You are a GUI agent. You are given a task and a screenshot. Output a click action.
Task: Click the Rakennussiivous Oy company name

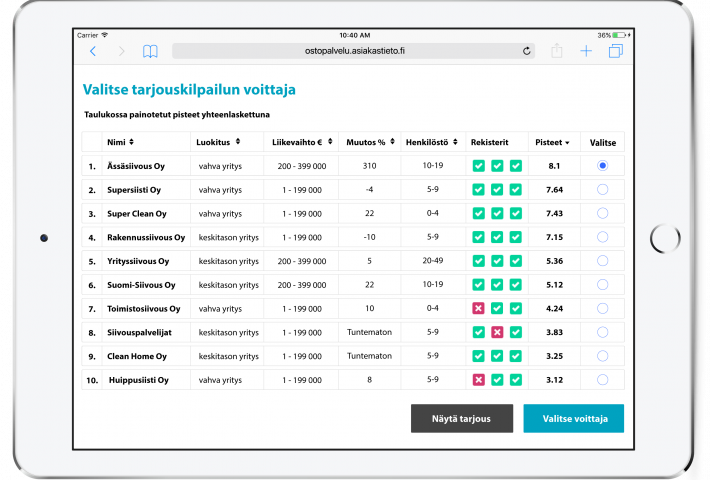[x=146, y=237]
